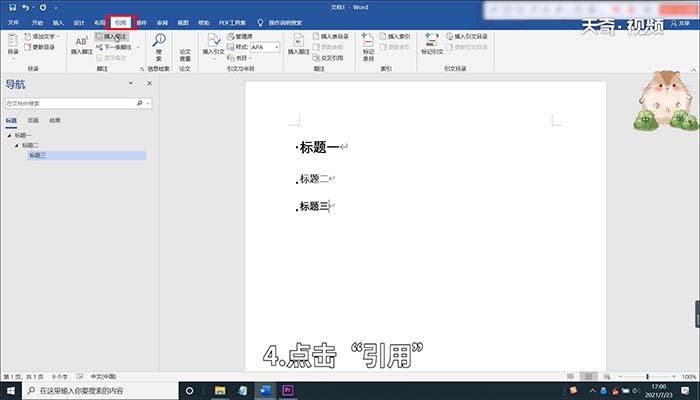Click the 100% zoom level
Image resolution: width=700 pixels, height=400 pixels.
689,377
